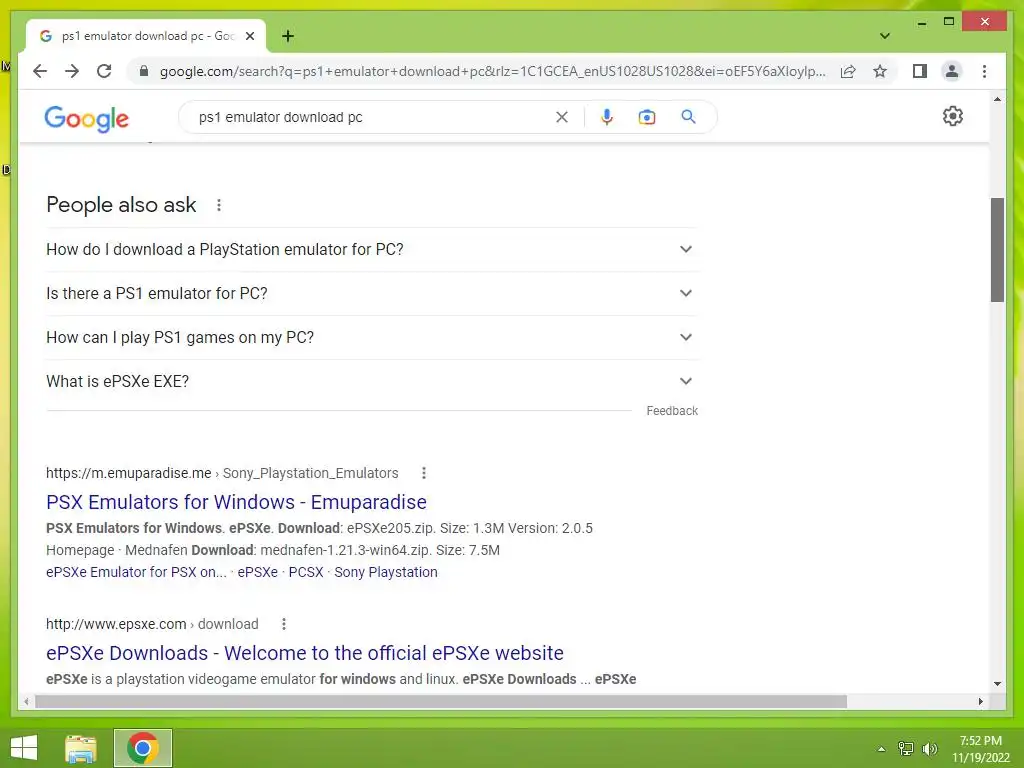Open 'ePSXe Emulator for PSX on...' sitelink
The image size is (1024, 768).
pyautogui.click(x=136, y=572)
